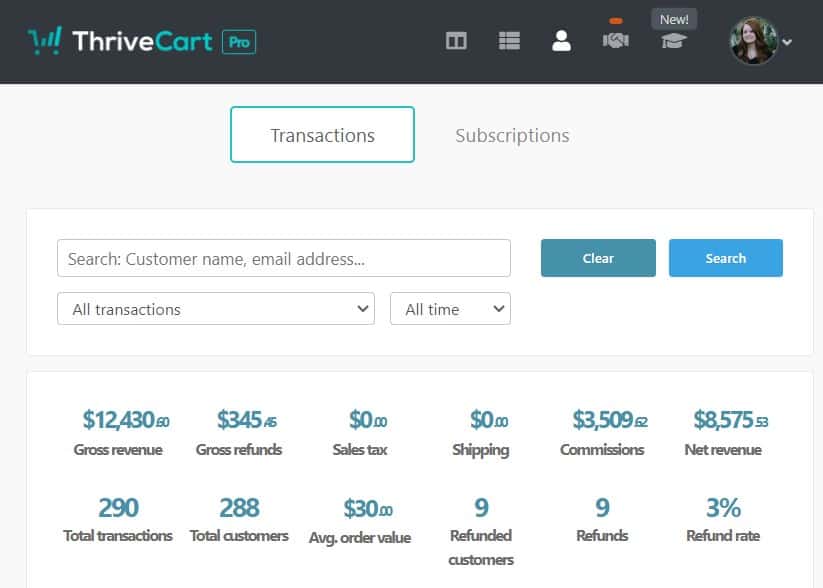The height and width of the screenshot is (588, 823).
Task: Click the Sales tax label
Action: click(360, 450)
